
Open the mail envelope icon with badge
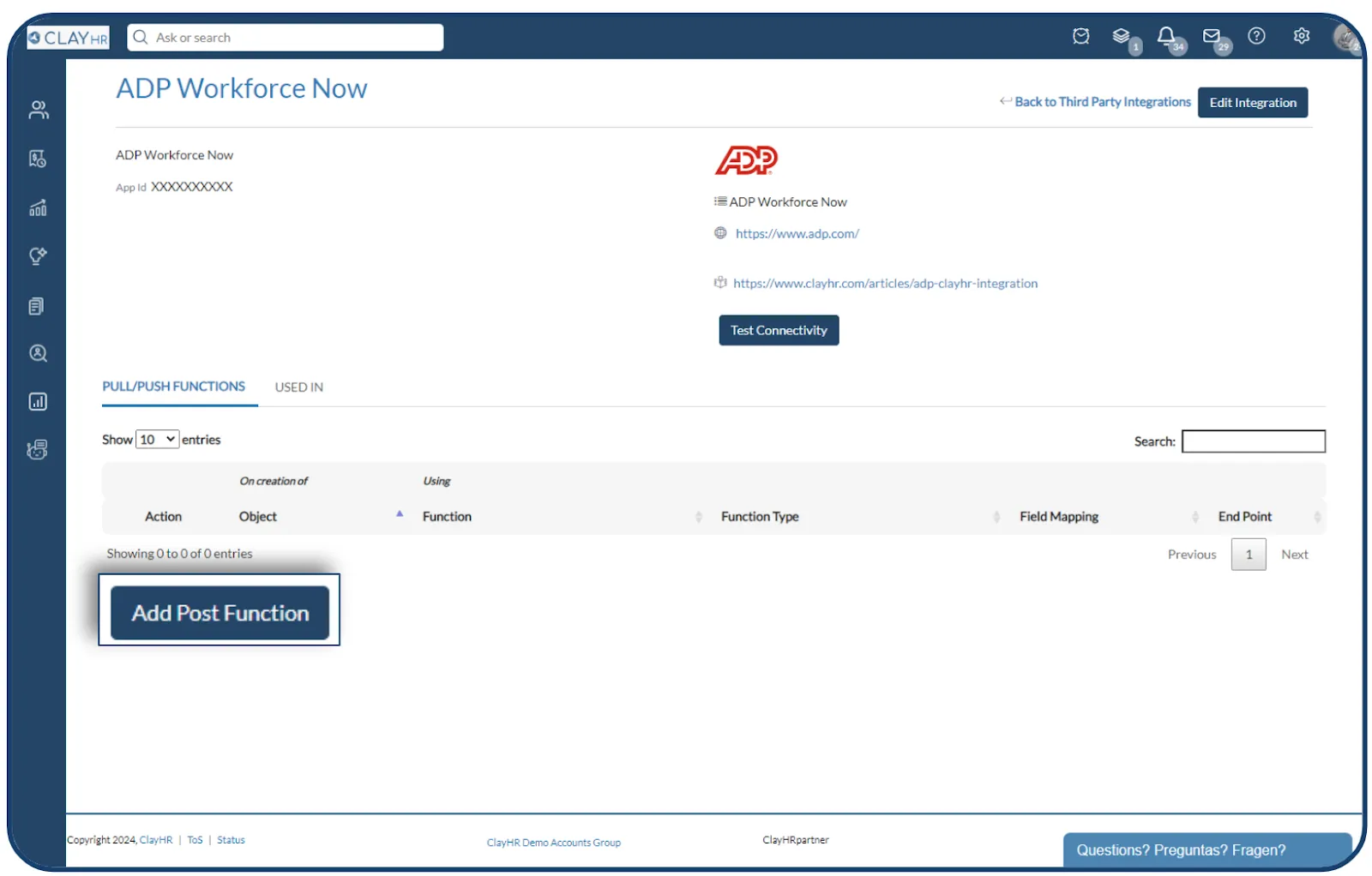tap(1211, 36)
